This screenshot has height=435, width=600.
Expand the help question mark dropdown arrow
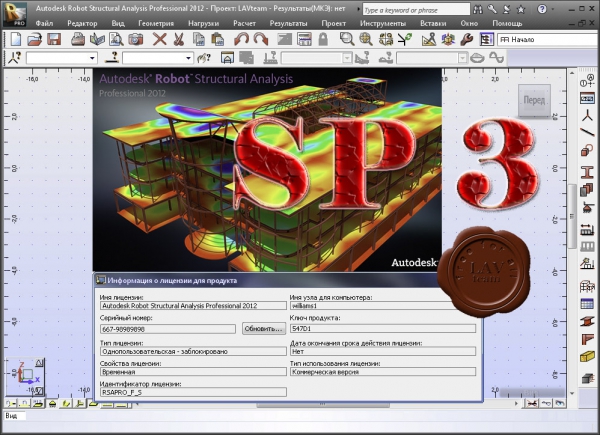click(553, 9)
